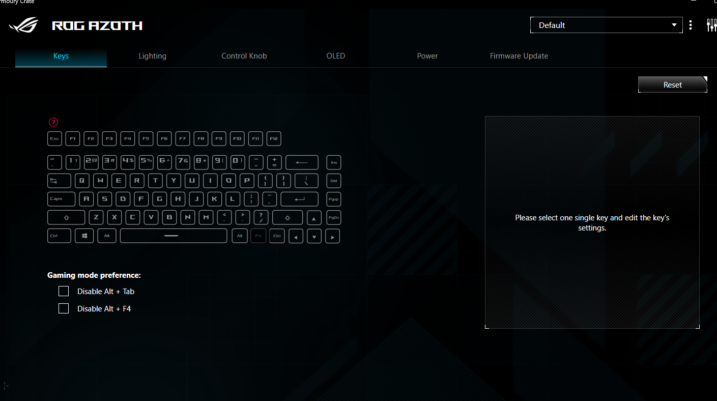Select the Enter key on the keyboard
The image size is (717, 401).
[x=298, y=199]
